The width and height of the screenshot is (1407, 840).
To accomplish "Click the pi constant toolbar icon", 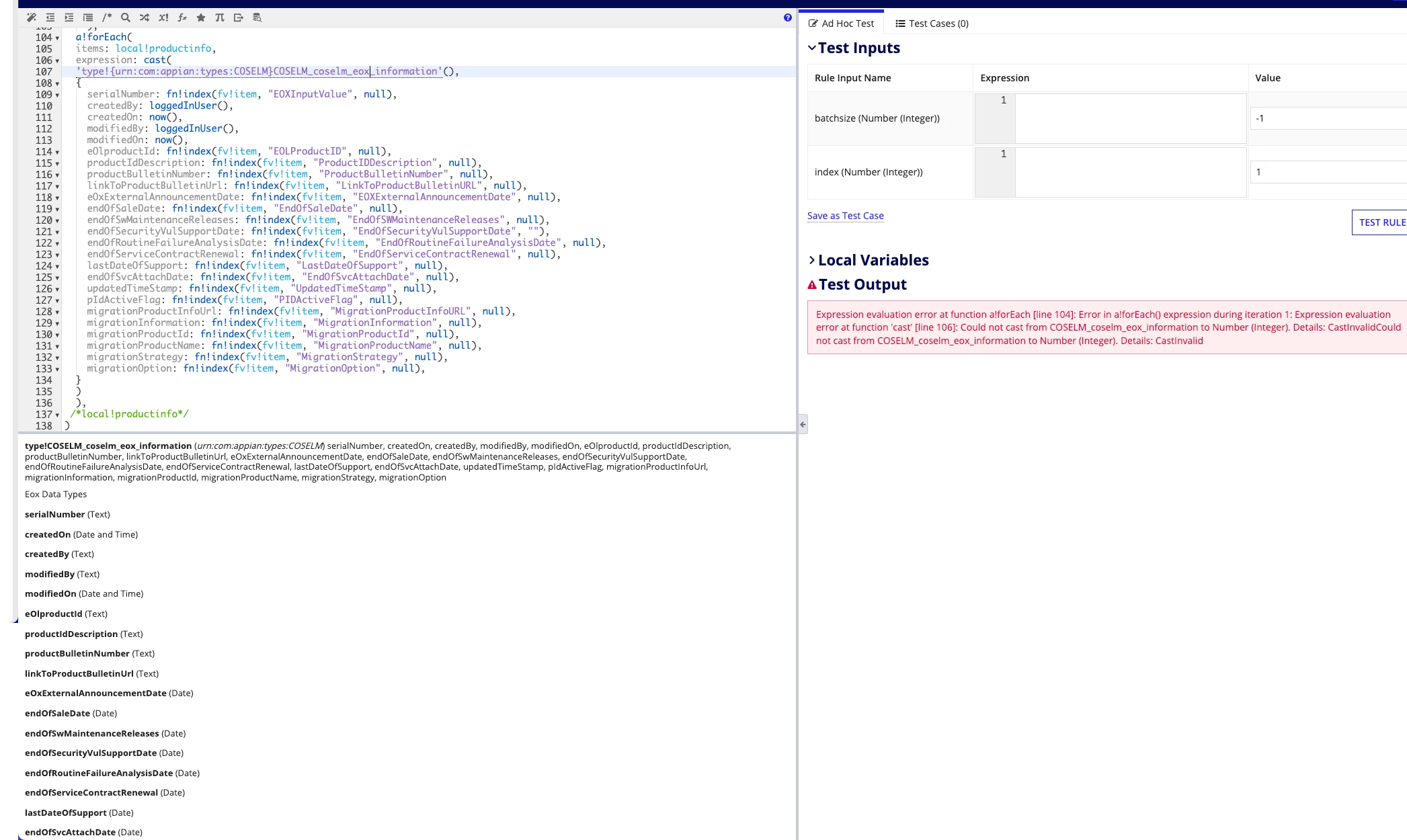I will click(219, 17).
